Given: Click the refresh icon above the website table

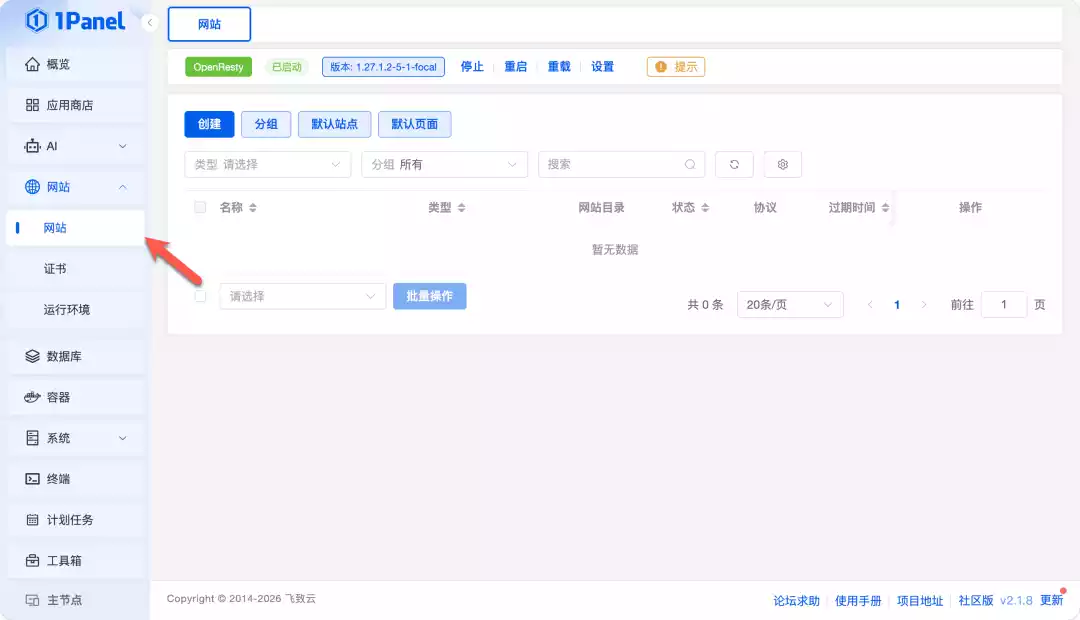Looking at the screenshot, I should (734, 163).
